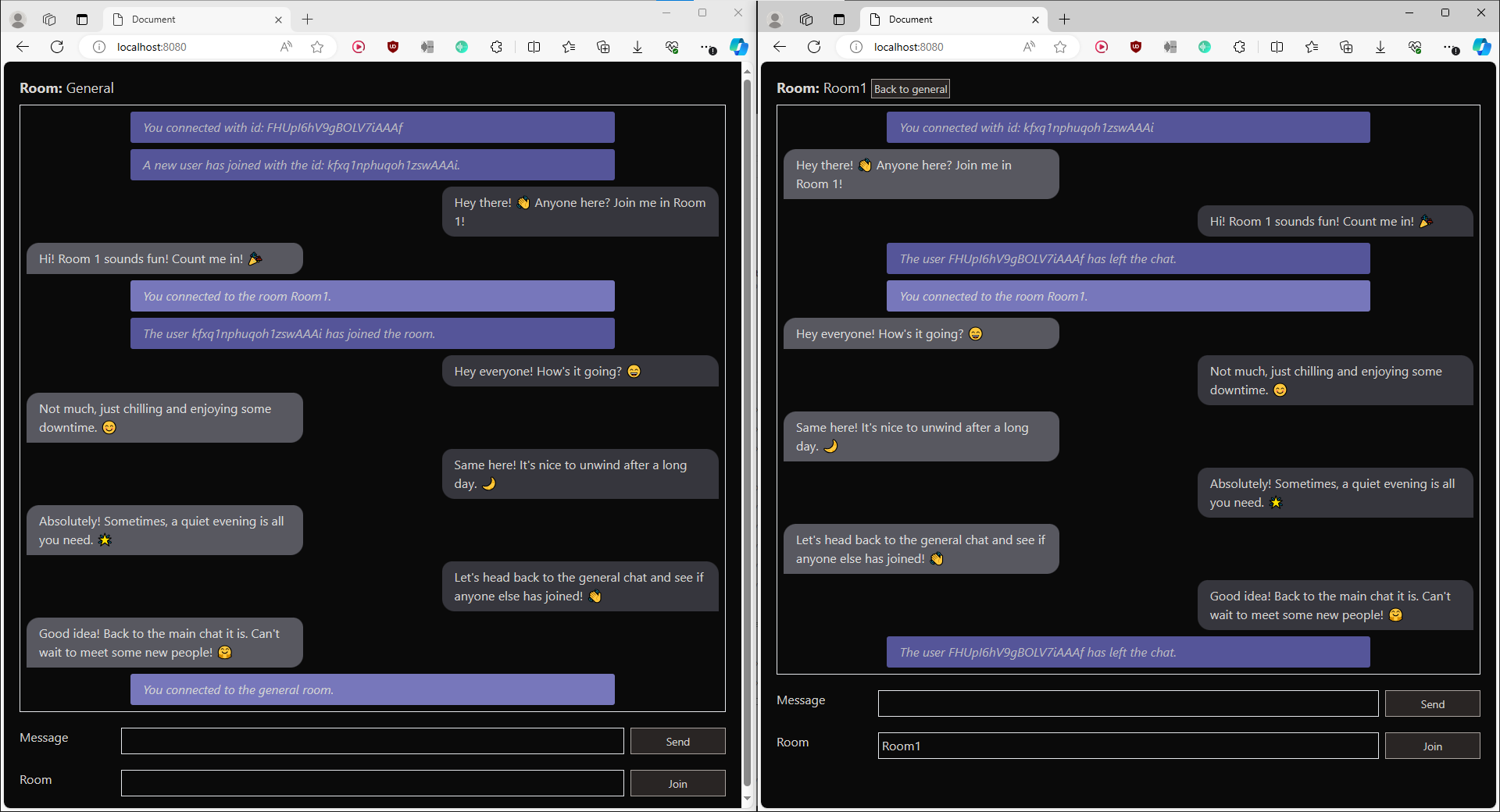The image size is (1500, 812).
Task: Focus the Message input in General room window
Action: click(372, 741)
